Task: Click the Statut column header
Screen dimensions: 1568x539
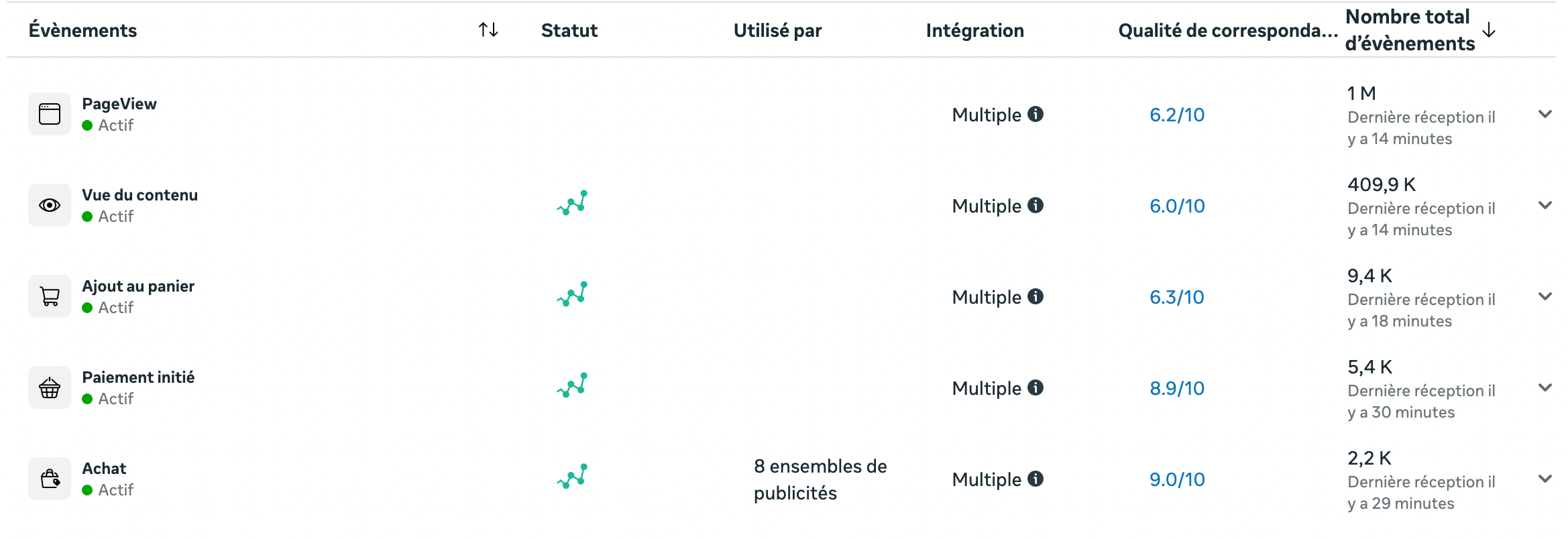Action: (x=569, y=30)
